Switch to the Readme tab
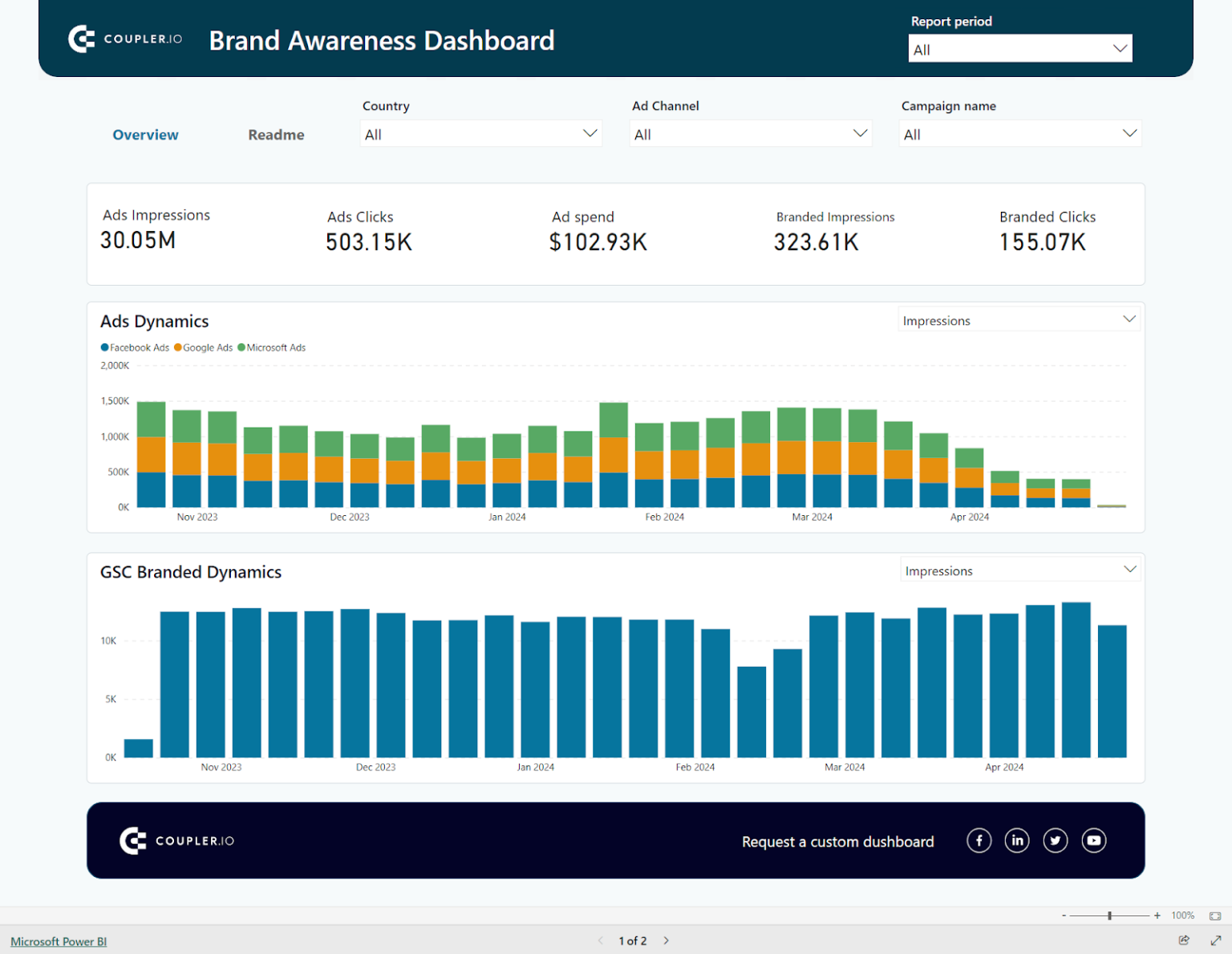Screen dimensions: 1232x954 tap(276, 134)
